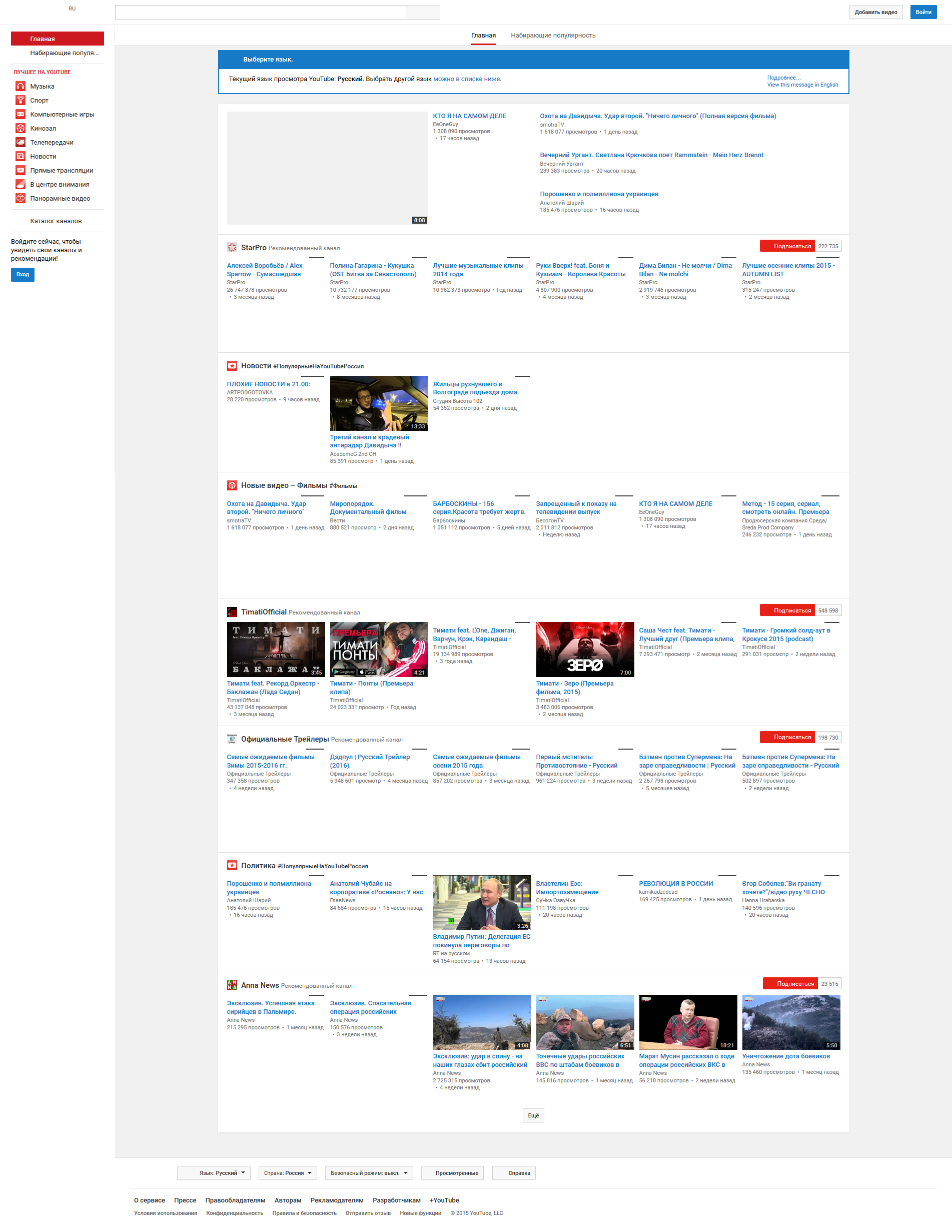Screen dimensions: 952x1232
Task: Subscribe to Anna News channel
Action: tap(790, 984)
